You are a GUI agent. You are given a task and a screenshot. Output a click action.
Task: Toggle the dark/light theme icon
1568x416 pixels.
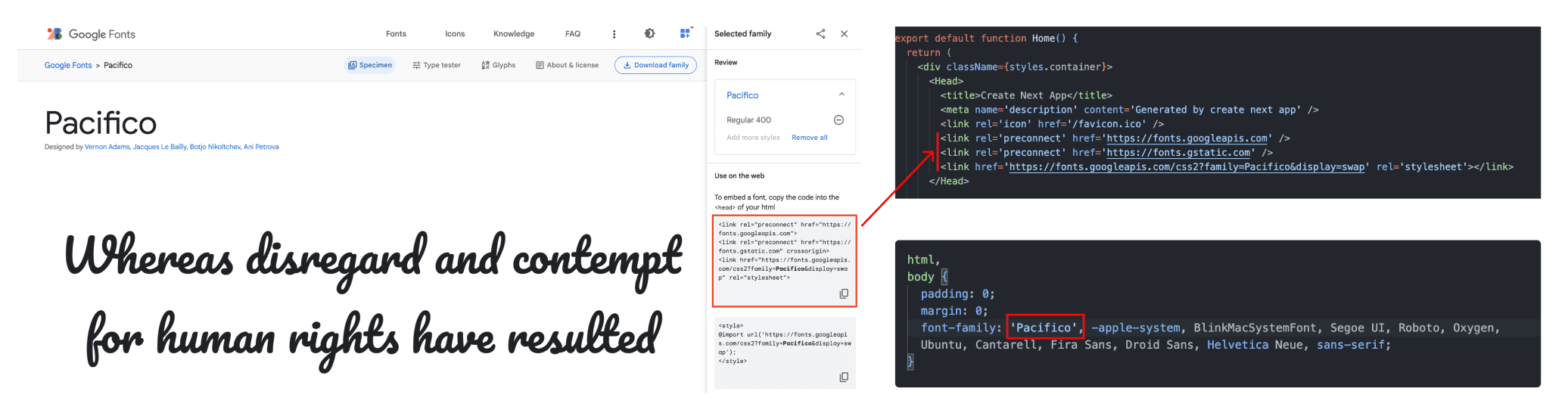649,33
